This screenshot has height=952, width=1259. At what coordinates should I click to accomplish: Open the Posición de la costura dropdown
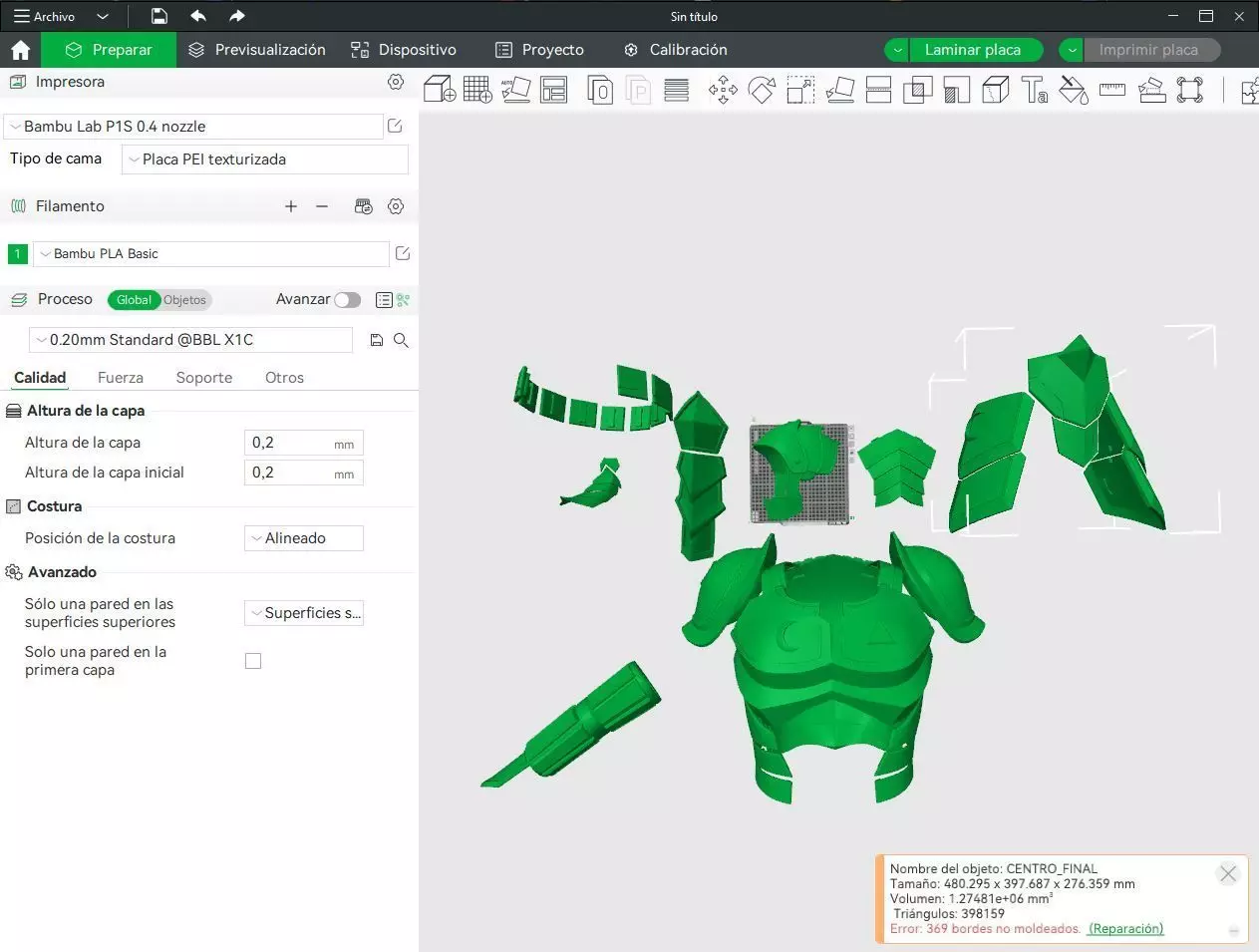304,538
